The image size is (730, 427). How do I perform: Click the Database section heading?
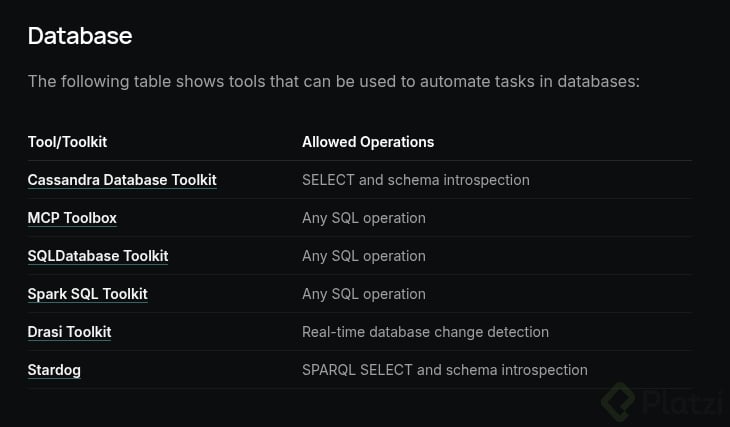tap(80, 36)
